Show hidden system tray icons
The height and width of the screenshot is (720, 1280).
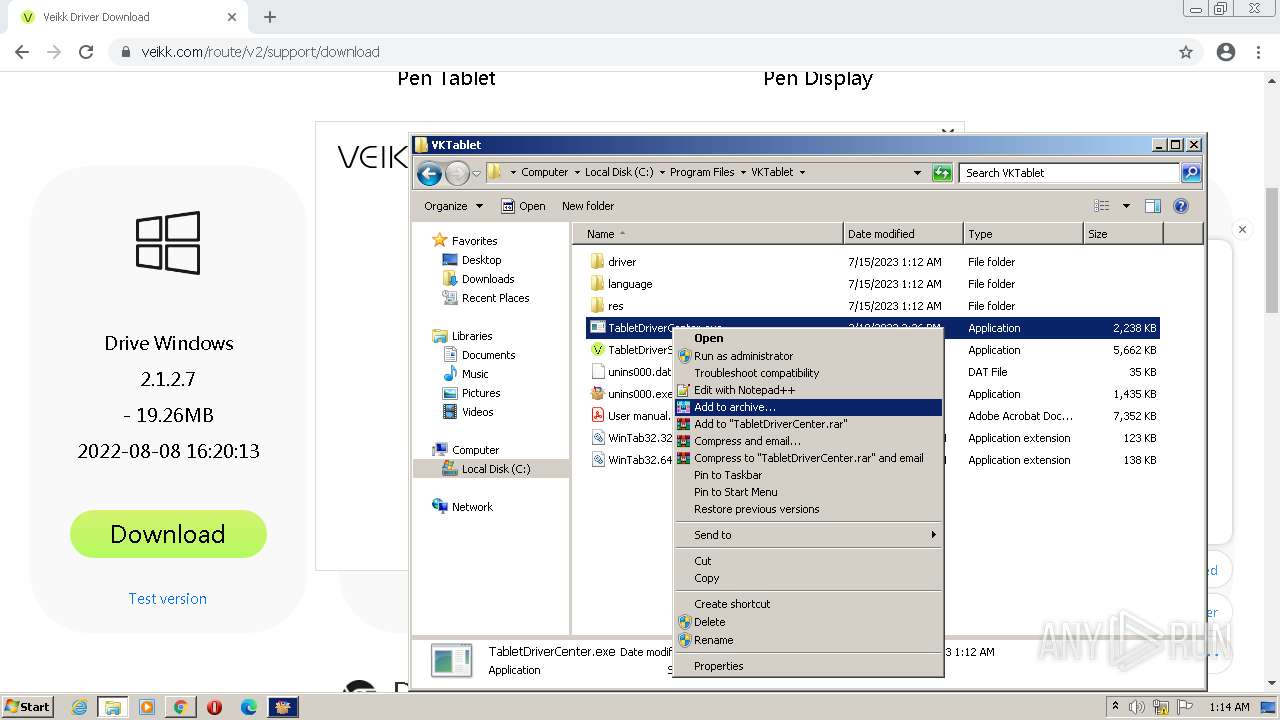tap(1115, 707)
